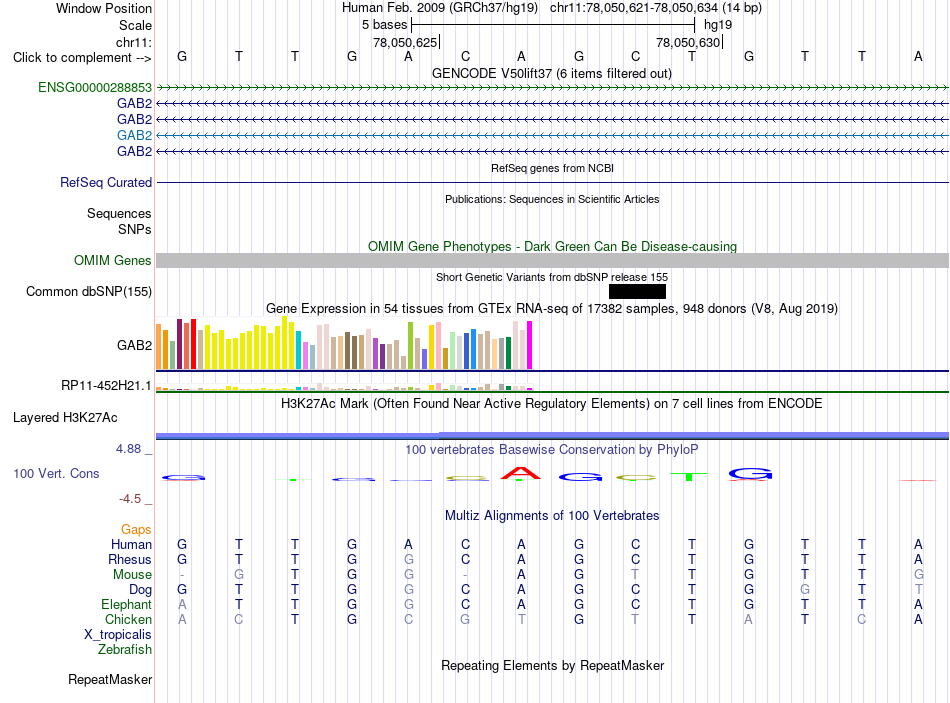
Task: Click the Elephant species row label
Action: (x=126, y=604)
